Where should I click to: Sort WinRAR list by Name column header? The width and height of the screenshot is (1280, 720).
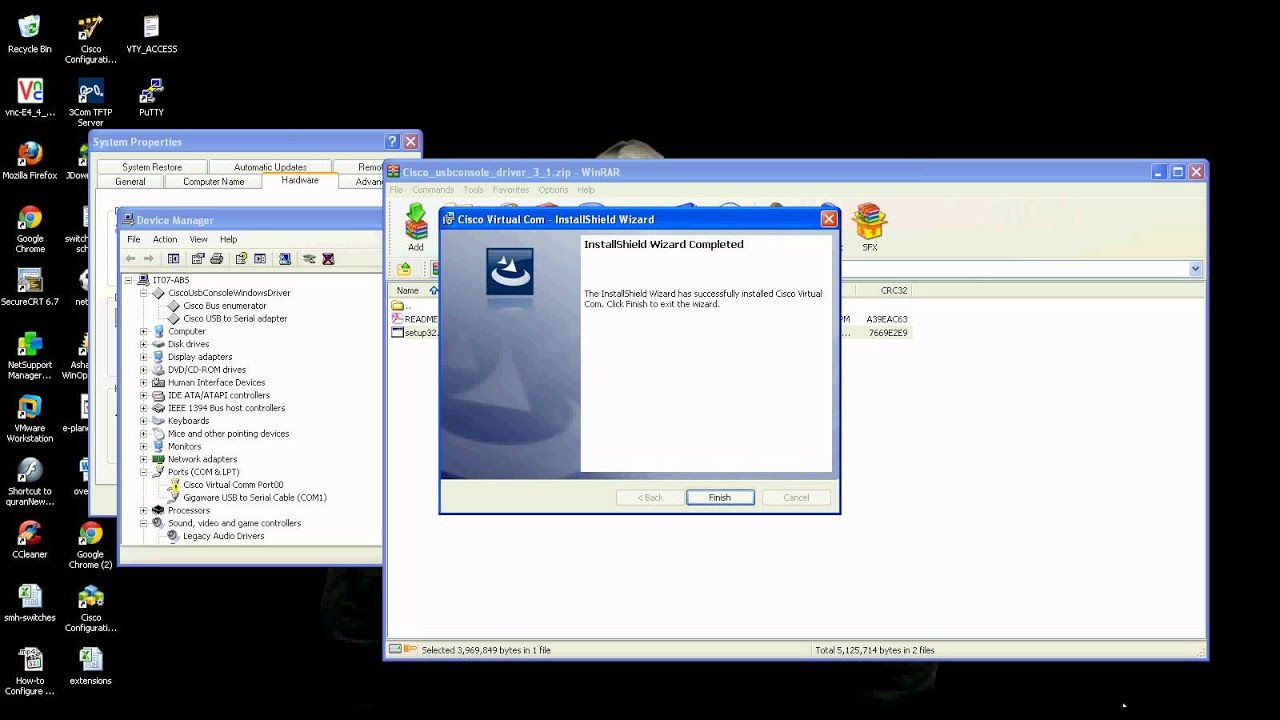(413, 291)
